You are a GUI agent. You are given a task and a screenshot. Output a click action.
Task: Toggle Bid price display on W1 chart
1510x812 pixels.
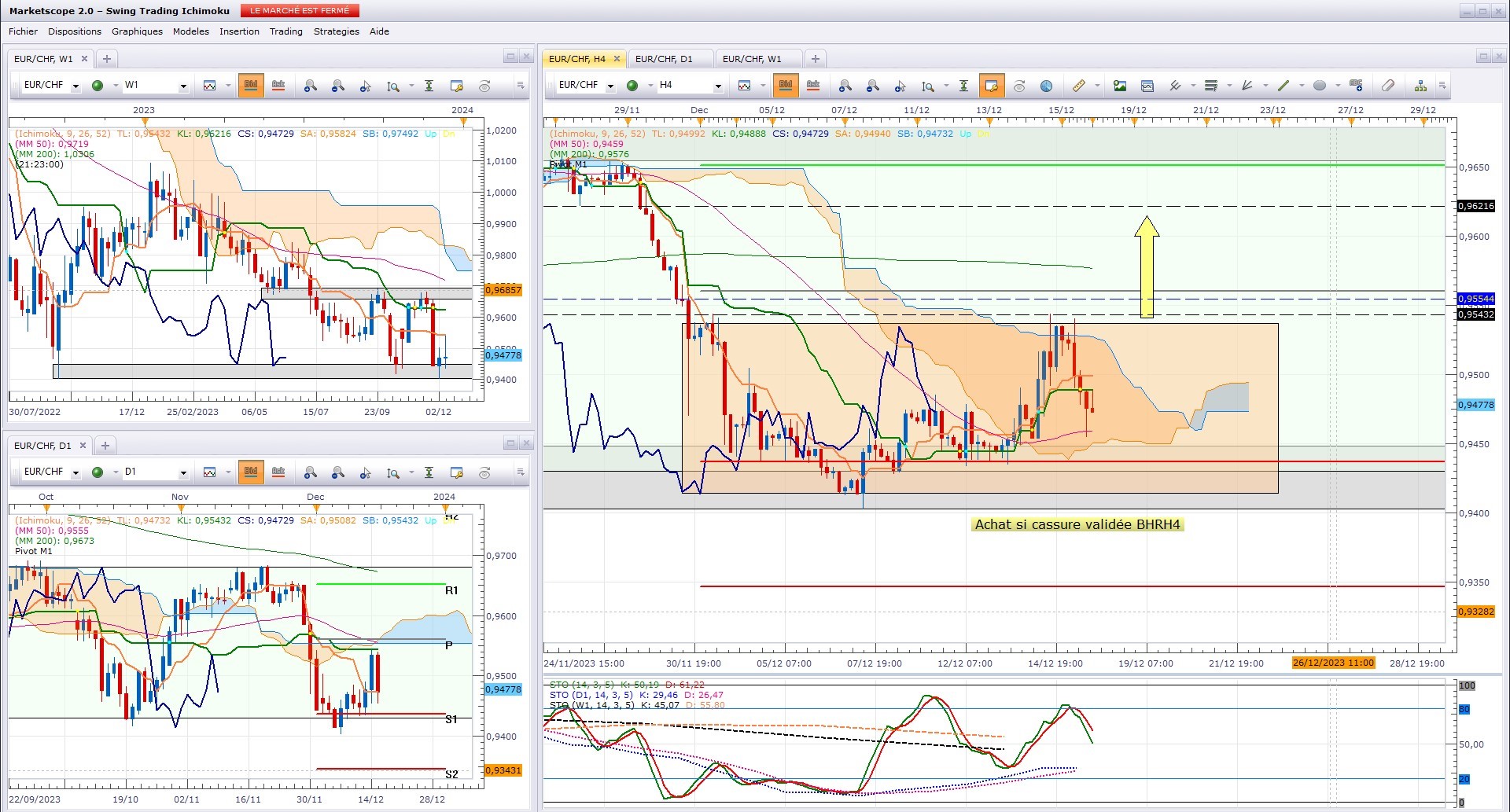pyautogui.click(x=251, y=85)
